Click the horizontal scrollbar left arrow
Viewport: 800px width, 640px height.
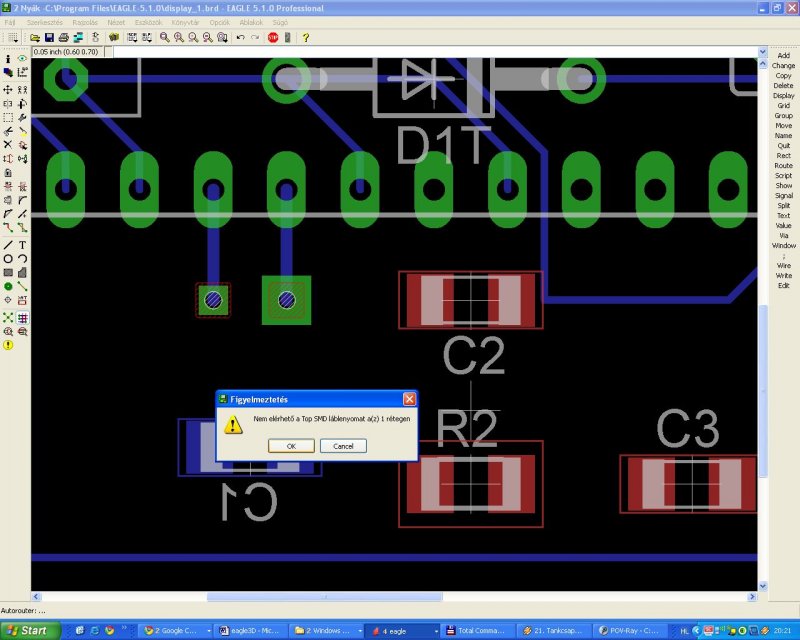[x=36, y=597]
